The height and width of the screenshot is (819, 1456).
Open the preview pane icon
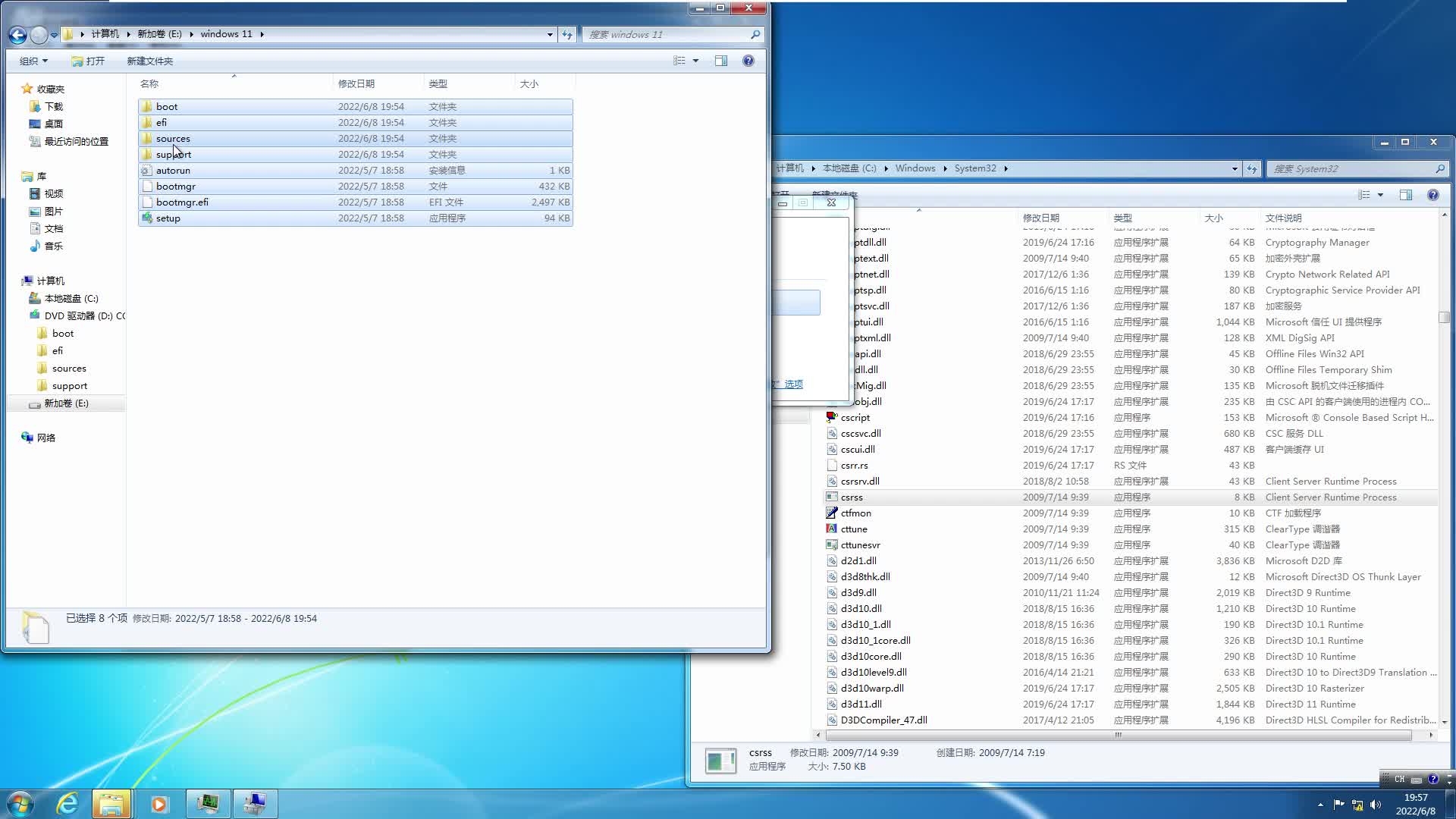(721, 61)
